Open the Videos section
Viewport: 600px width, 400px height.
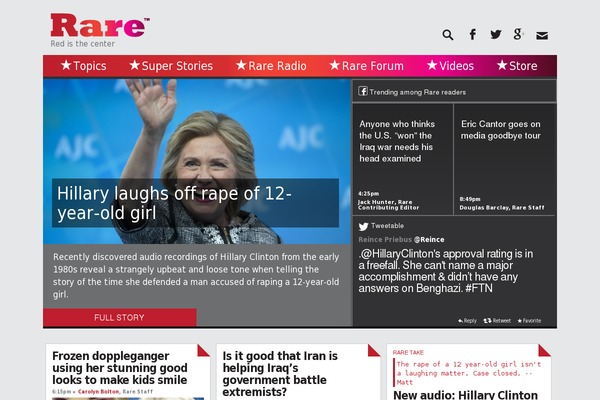click(x=450, y=66)
